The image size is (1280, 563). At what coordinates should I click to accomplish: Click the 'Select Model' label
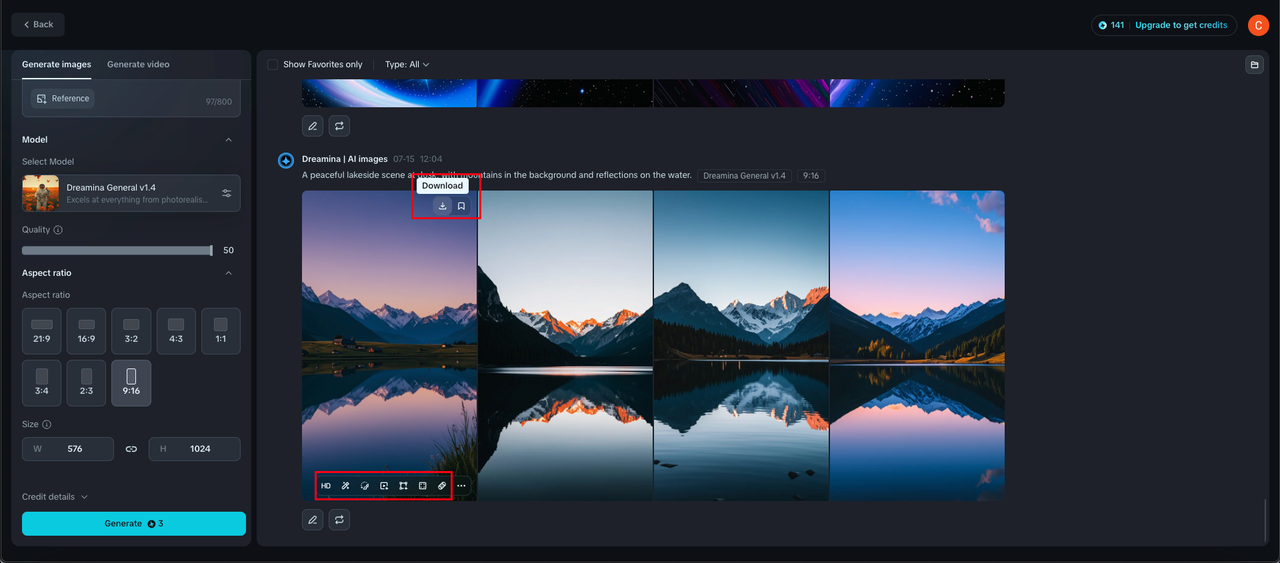click(48, 161)
